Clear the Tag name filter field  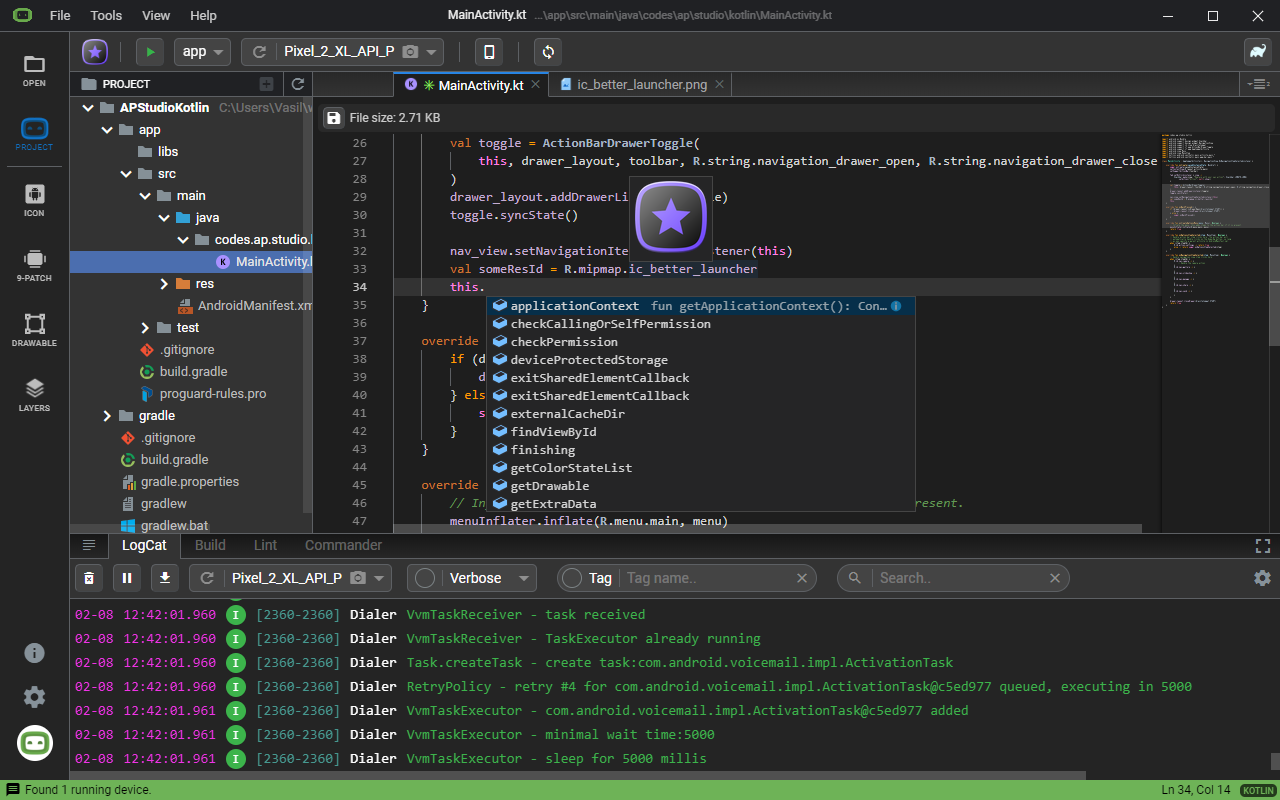click(801, 578)
